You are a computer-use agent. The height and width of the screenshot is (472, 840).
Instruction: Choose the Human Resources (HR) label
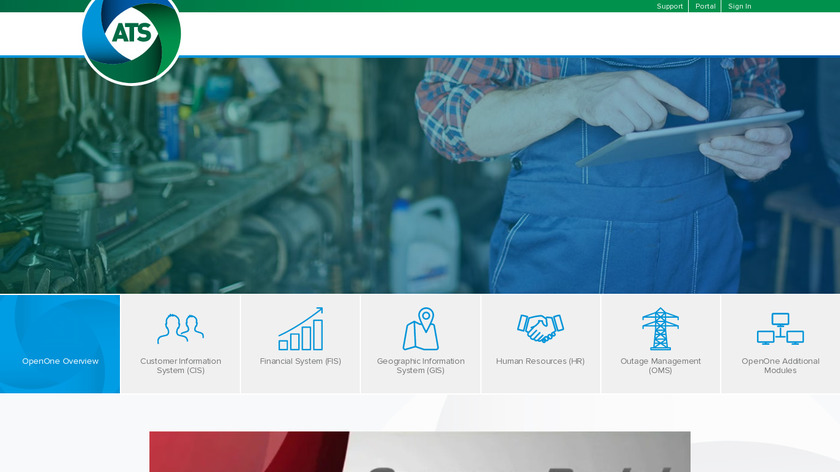point(540,361)
